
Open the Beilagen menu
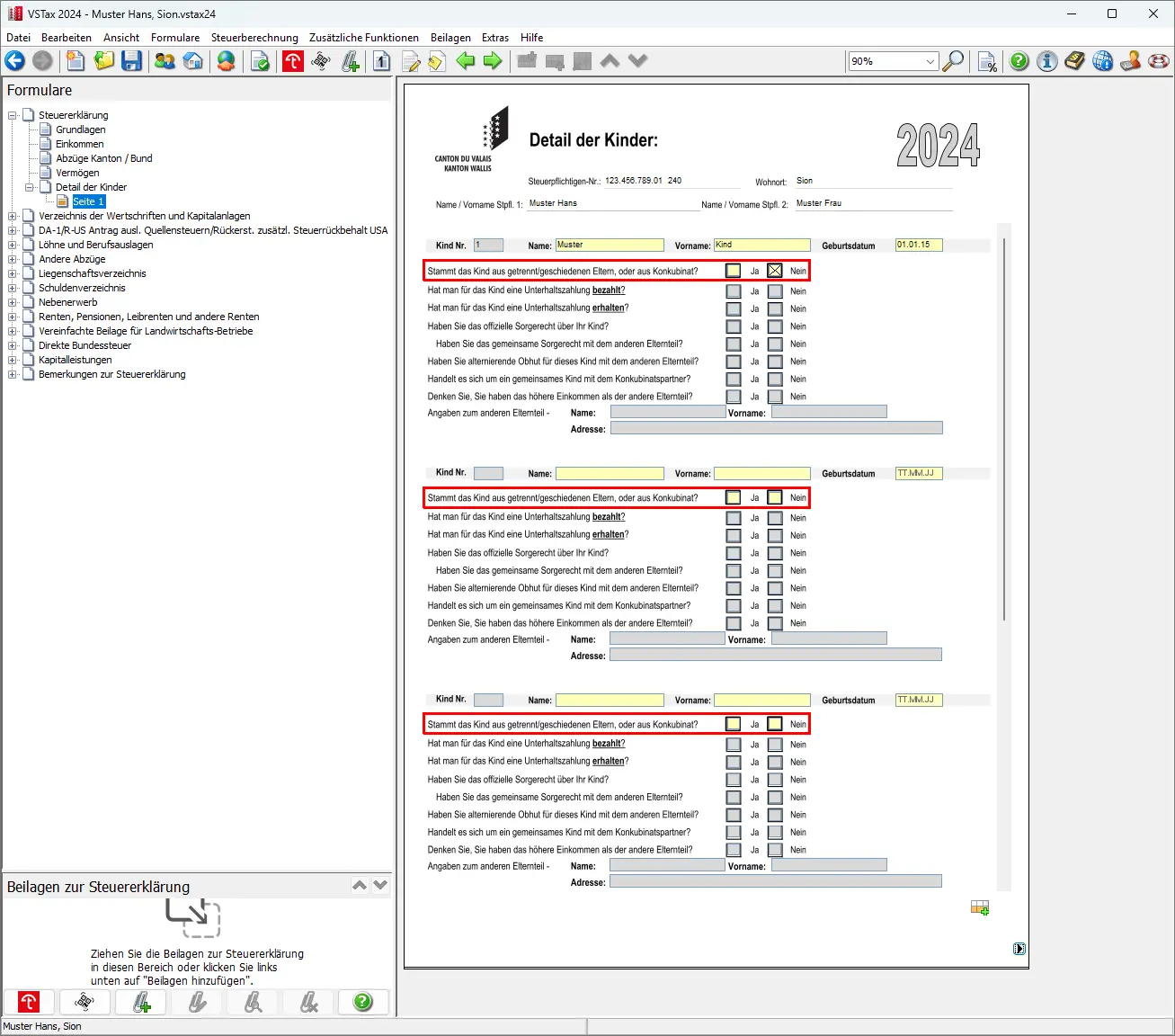450,38
